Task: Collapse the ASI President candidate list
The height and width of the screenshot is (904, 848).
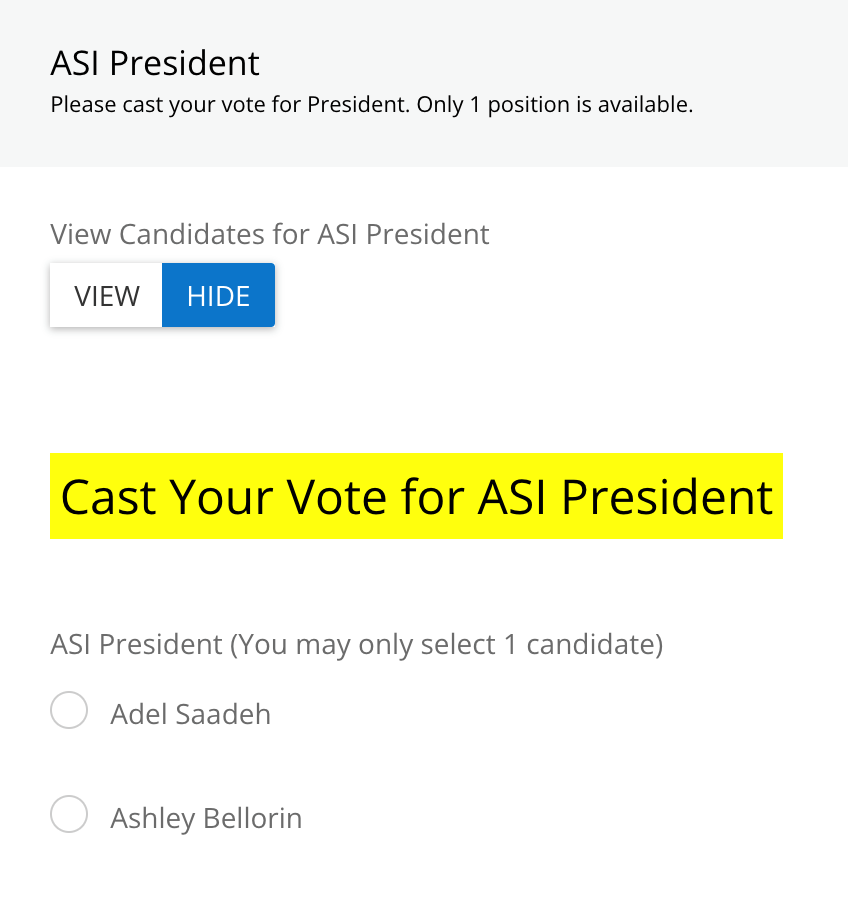Action: (x=218, y=295)
